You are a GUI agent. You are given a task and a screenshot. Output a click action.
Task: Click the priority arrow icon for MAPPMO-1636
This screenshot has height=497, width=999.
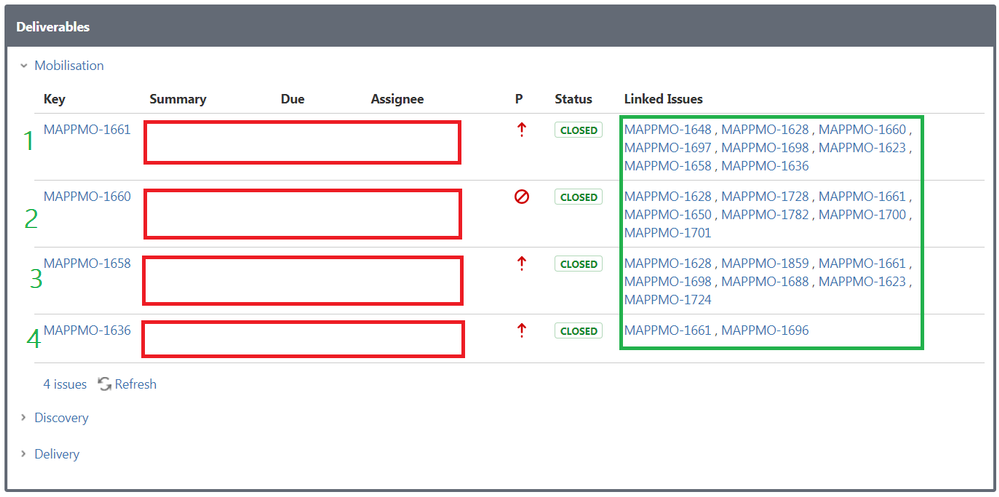pyautogui.click(x=521, y=330)
